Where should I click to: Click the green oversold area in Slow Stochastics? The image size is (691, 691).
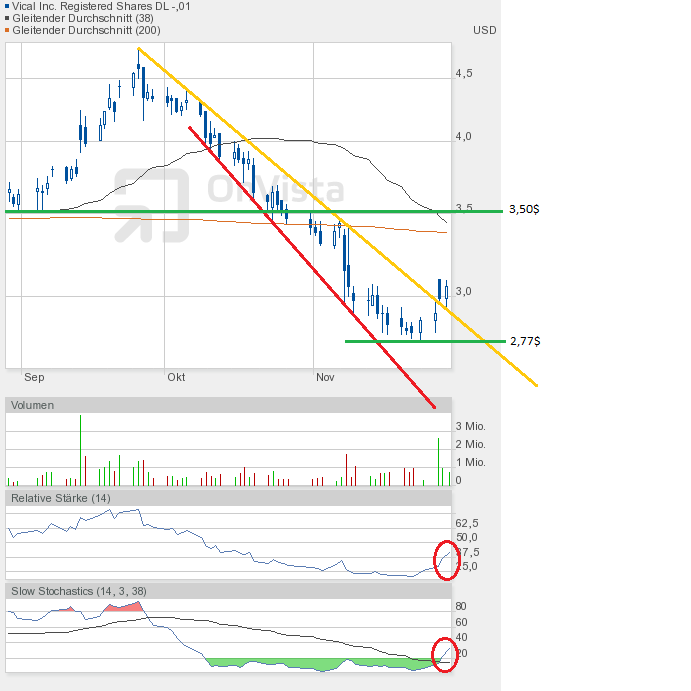point(280,663)
